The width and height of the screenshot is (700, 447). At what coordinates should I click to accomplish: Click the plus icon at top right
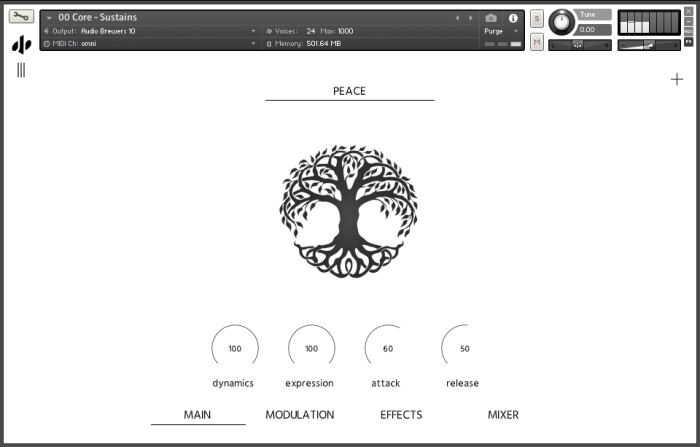677,79
